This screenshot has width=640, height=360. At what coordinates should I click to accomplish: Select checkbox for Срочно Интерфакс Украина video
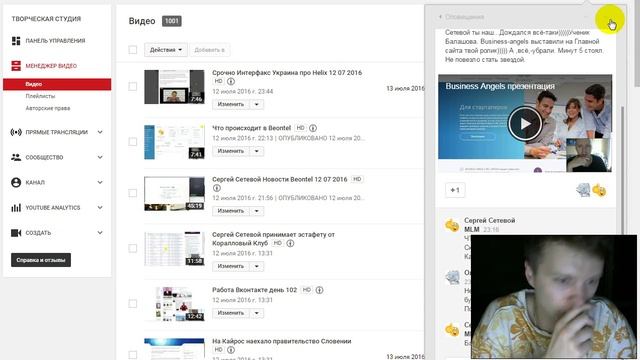tap(133, 87)
